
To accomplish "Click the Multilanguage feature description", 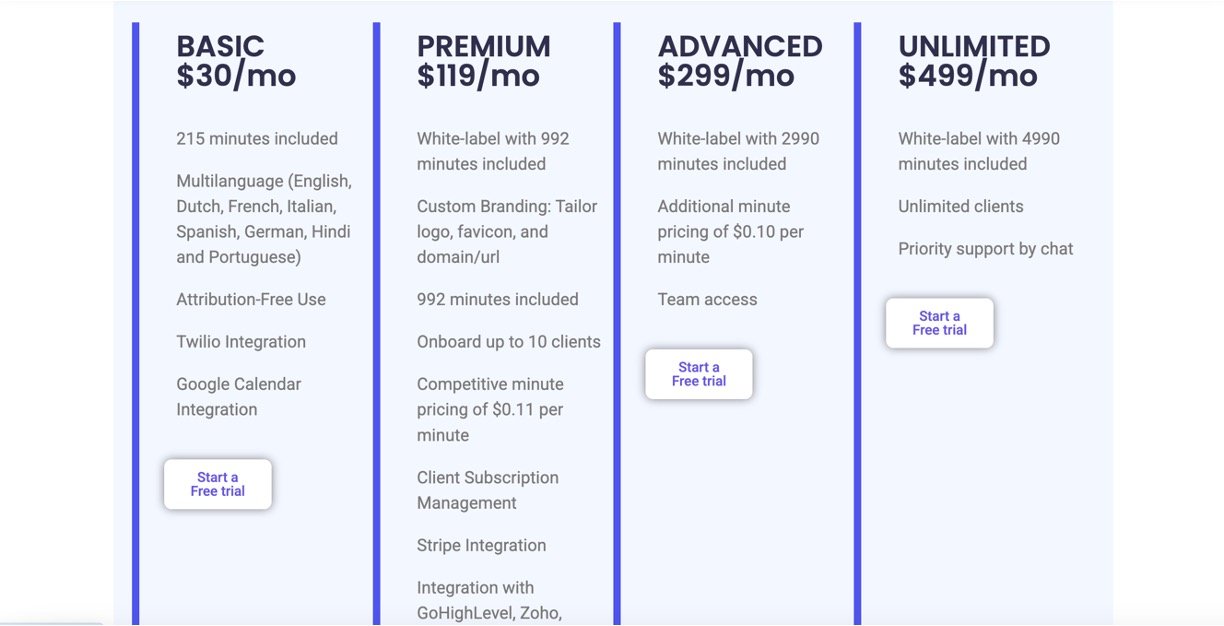I will coord(264,219).
